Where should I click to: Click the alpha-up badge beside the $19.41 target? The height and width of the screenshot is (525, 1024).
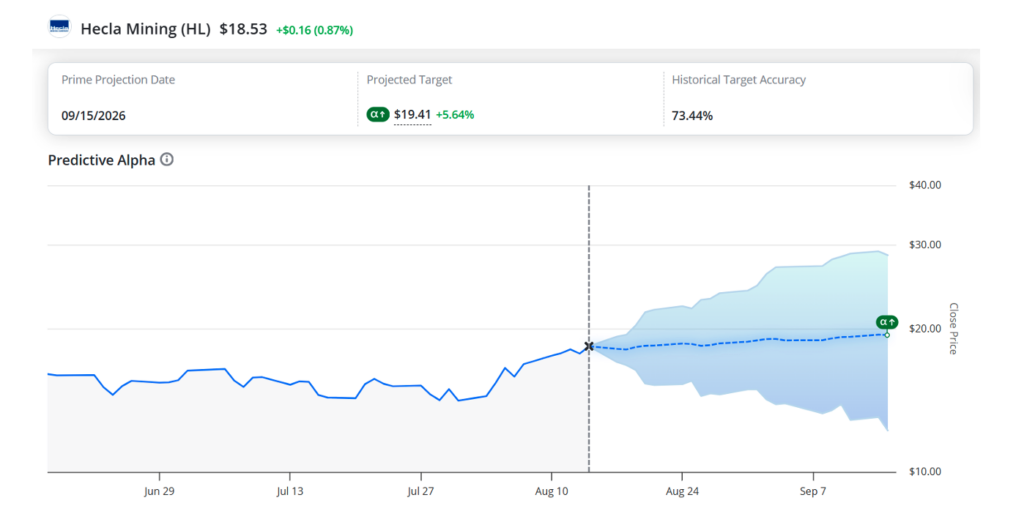click(378, 115)
